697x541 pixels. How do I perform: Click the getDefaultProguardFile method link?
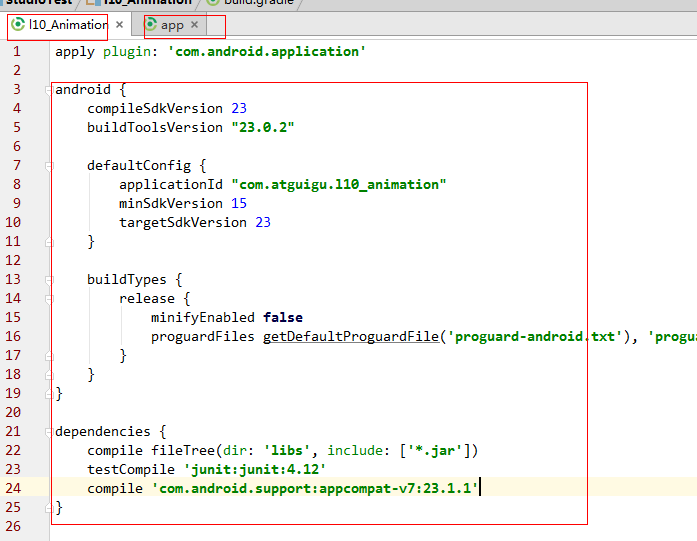(351, 337)
